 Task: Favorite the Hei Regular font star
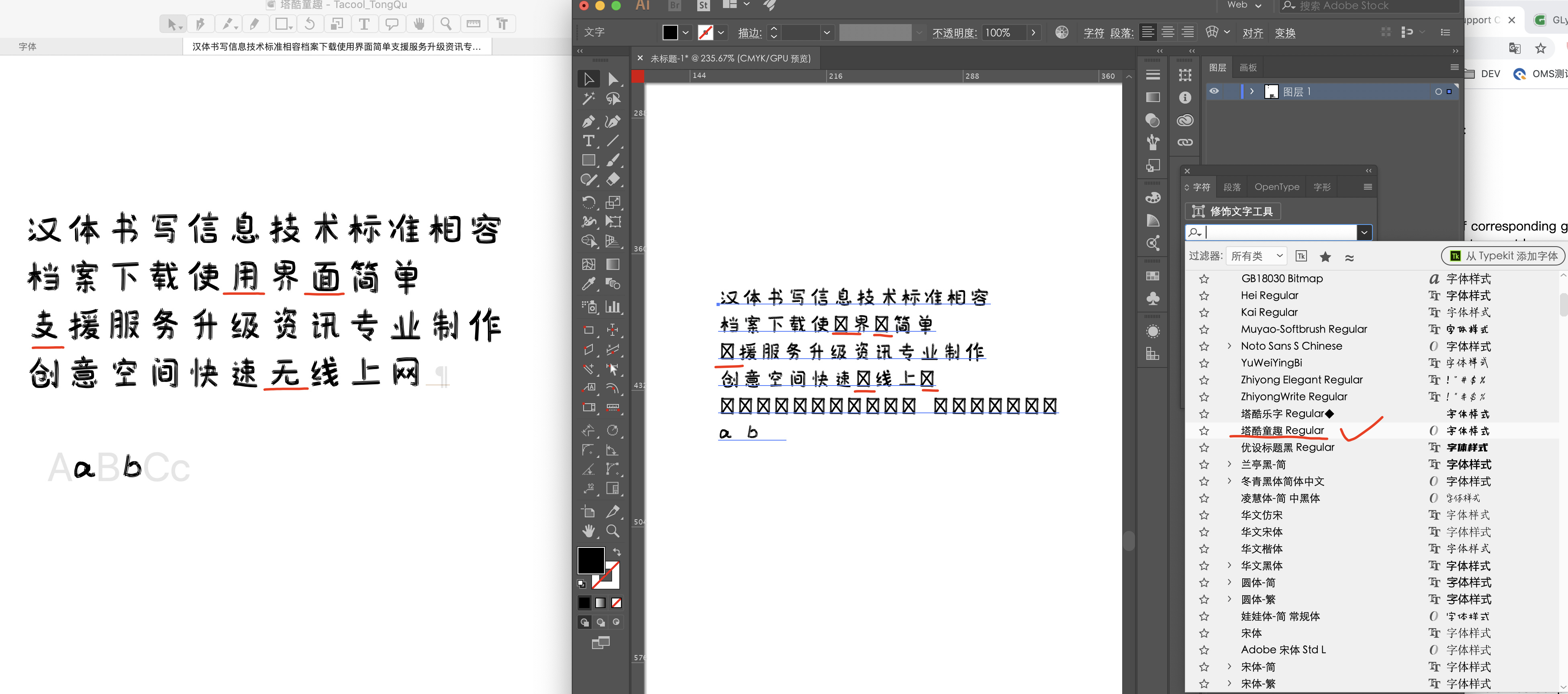[x=1203, y=296]
